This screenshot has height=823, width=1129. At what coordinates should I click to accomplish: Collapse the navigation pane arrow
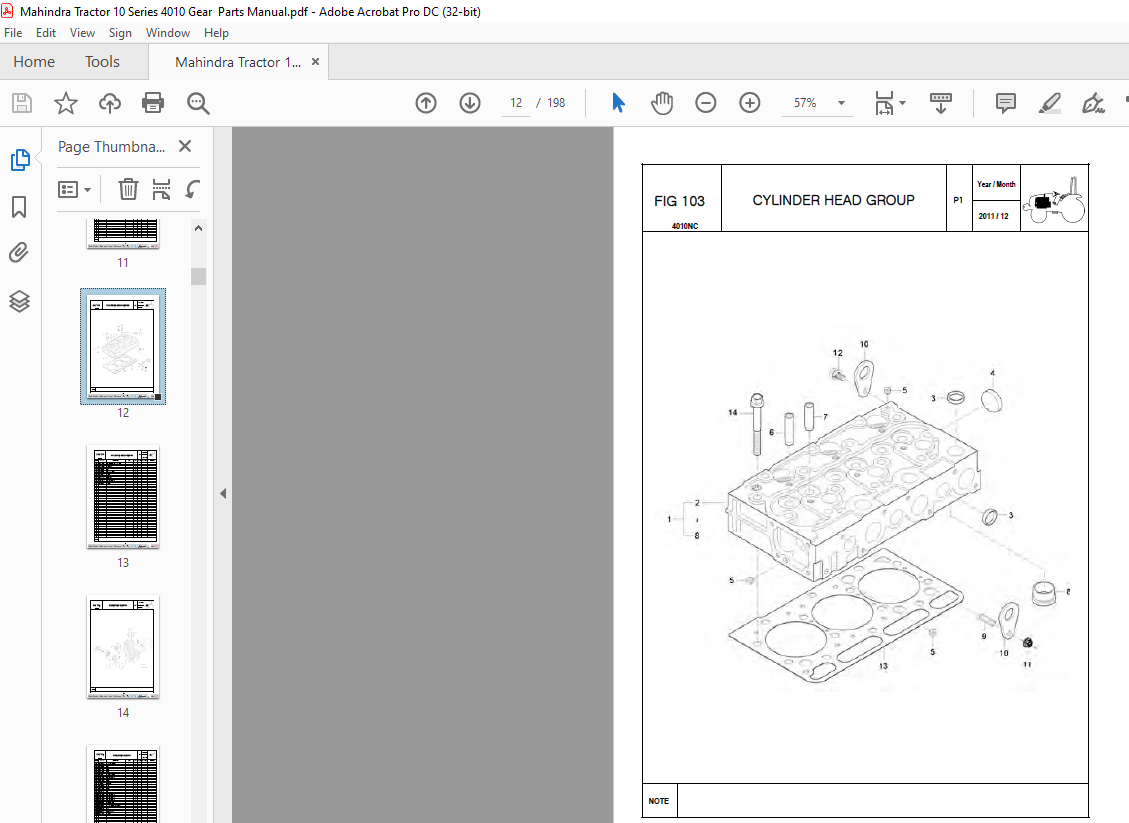(x=223, y=493)
